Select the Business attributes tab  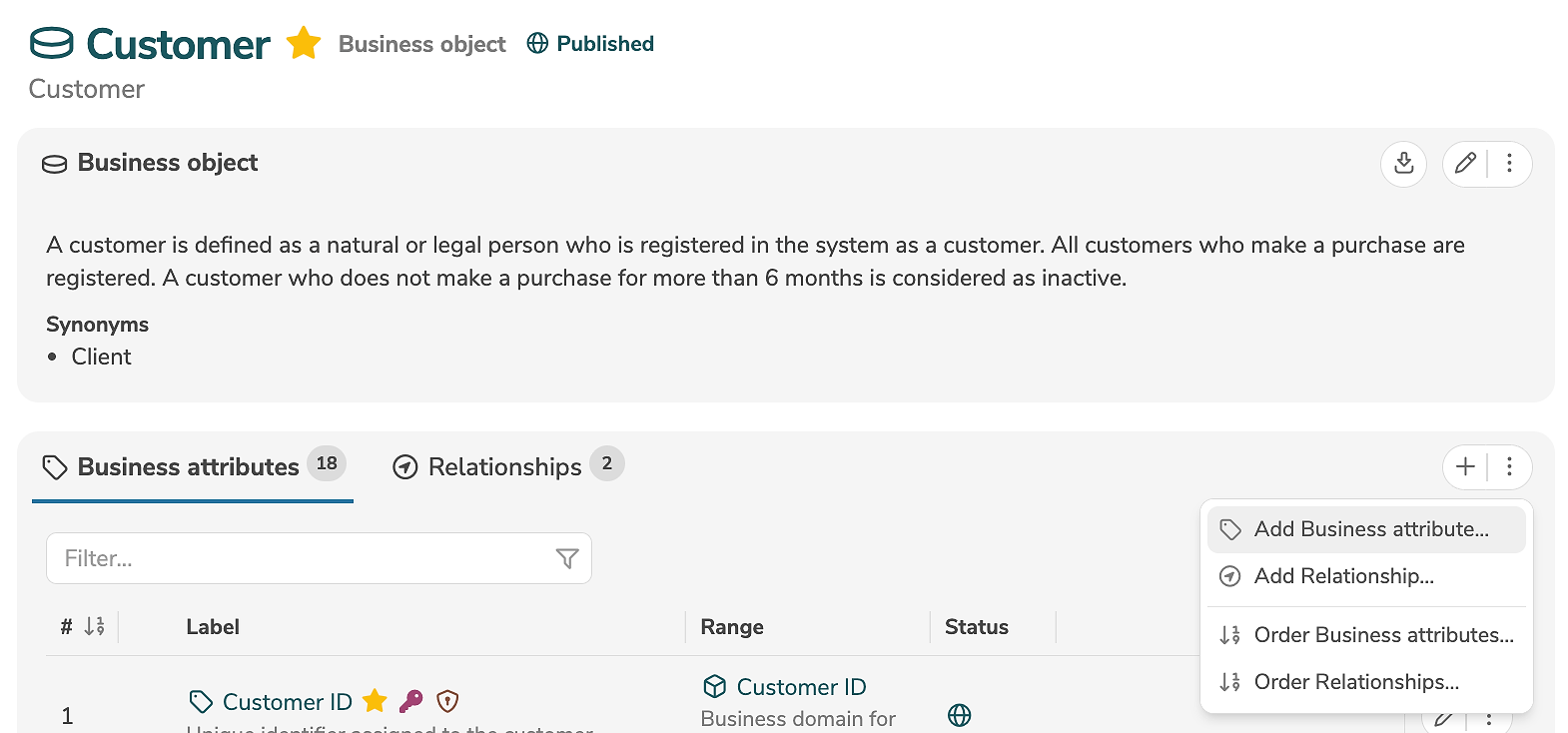pos(188,466)
